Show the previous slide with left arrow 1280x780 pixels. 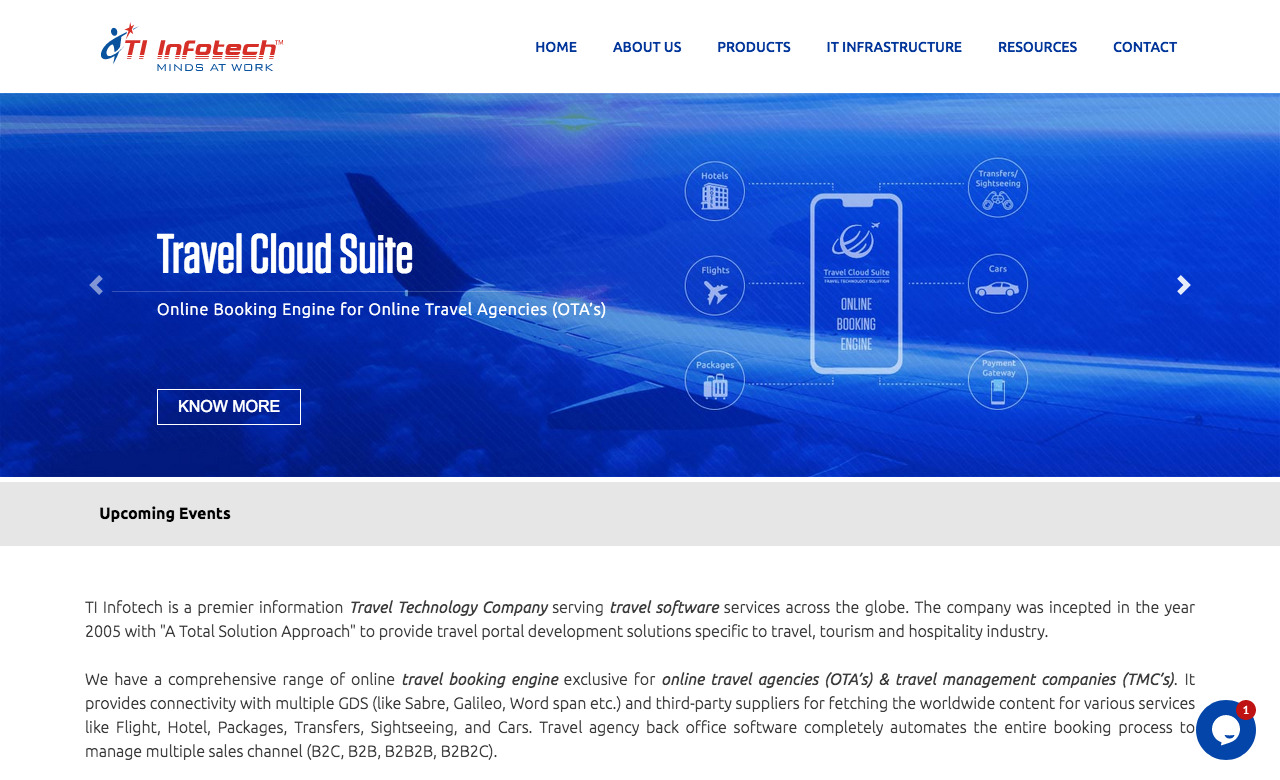point(96,285)
